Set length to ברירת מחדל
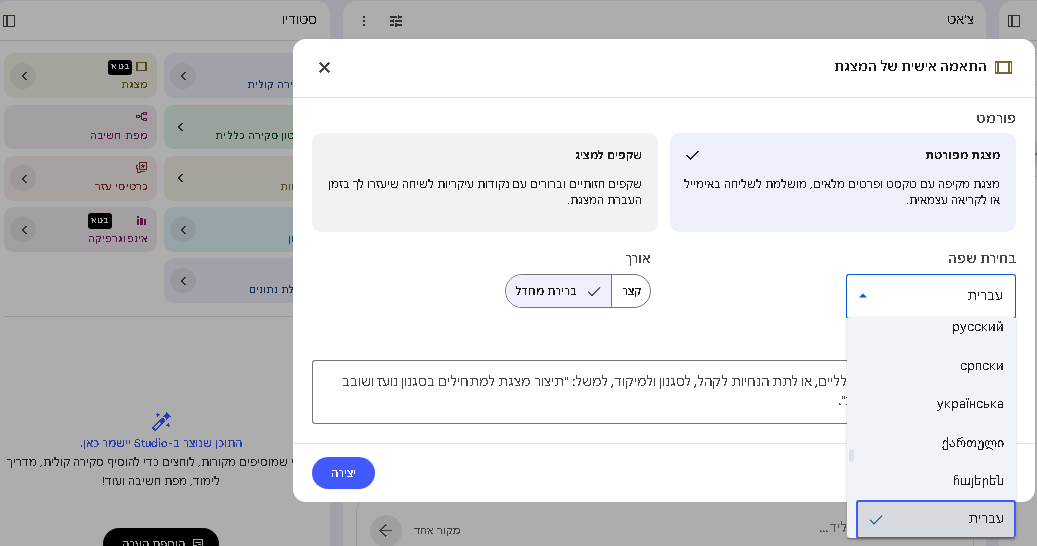This screenshot has width=1037, height=546. click(558, 291)
